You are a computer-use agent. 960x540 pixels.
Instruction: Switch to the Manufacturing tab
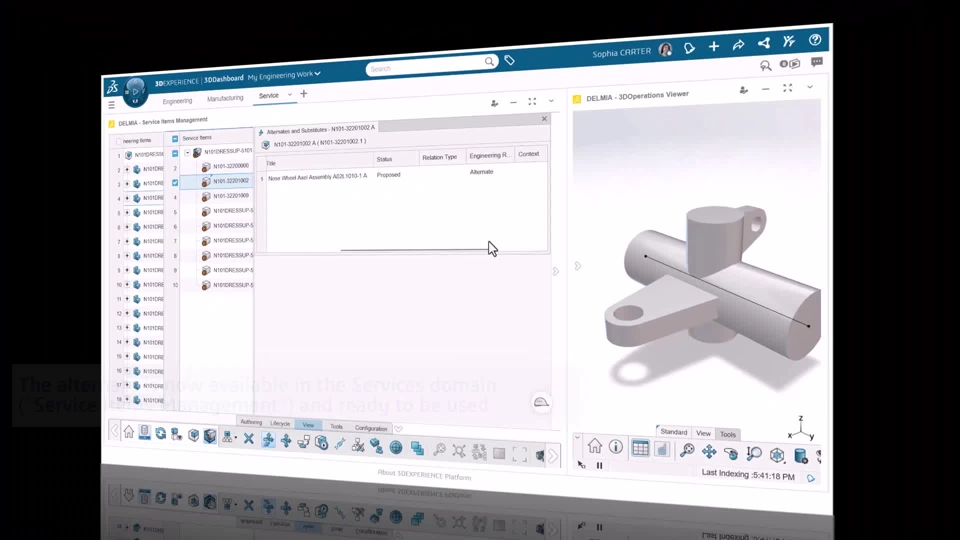[x=225, y=99]
